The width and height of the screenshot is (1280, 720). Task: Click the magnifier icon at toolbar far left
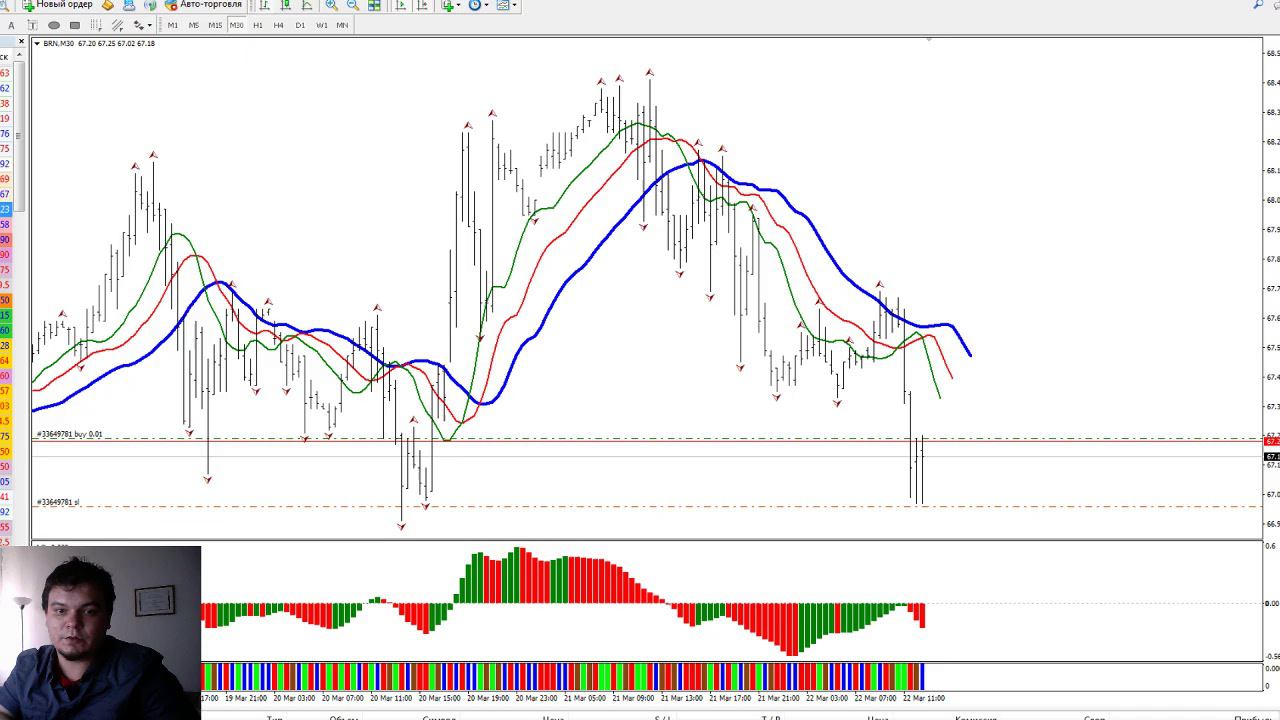(x=4, y=5)
